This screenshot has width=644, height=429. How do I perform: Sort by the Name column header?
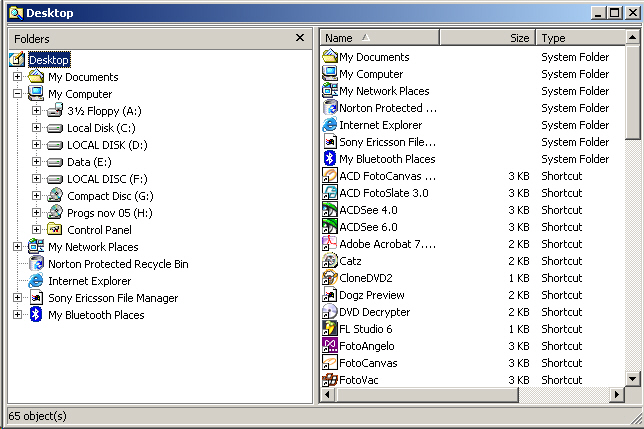pos(380,38)
